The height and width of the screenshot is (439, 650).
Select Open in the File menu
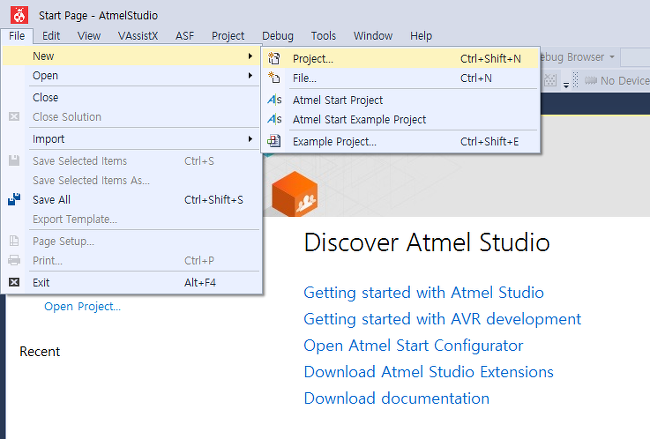pyautogui.click(x=132, y=75)
